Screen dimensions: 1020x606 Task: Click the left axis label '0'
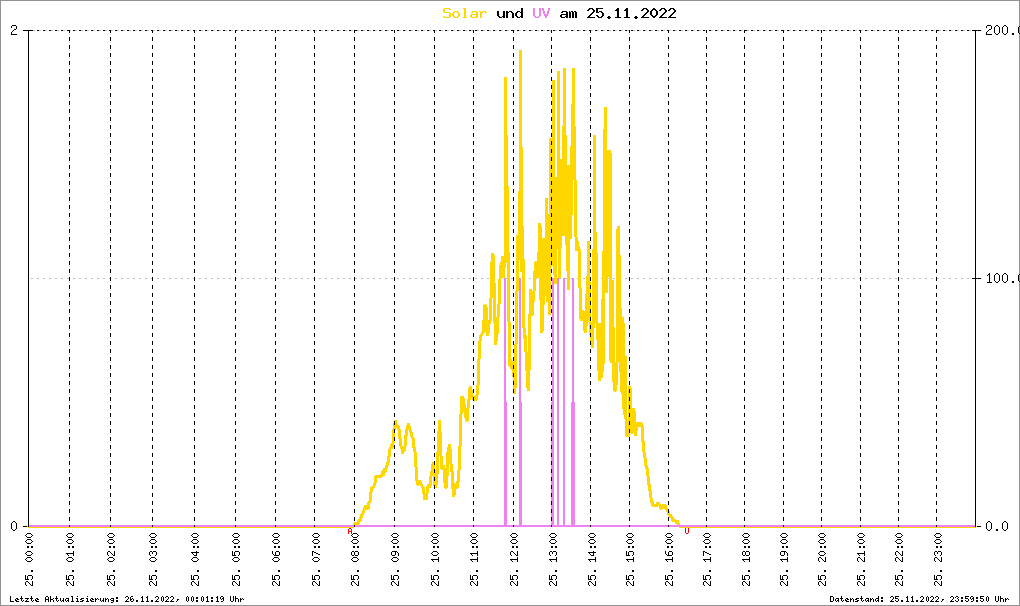tap(14, 526)
